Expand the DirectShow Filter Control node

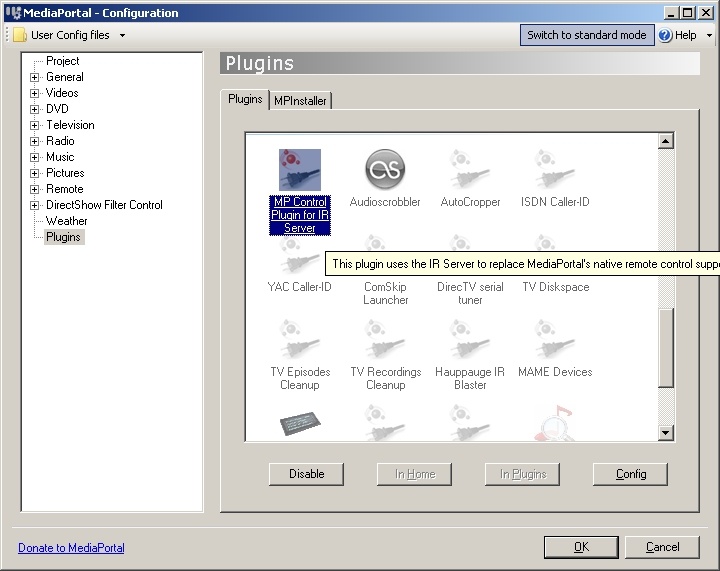(34, 206)
